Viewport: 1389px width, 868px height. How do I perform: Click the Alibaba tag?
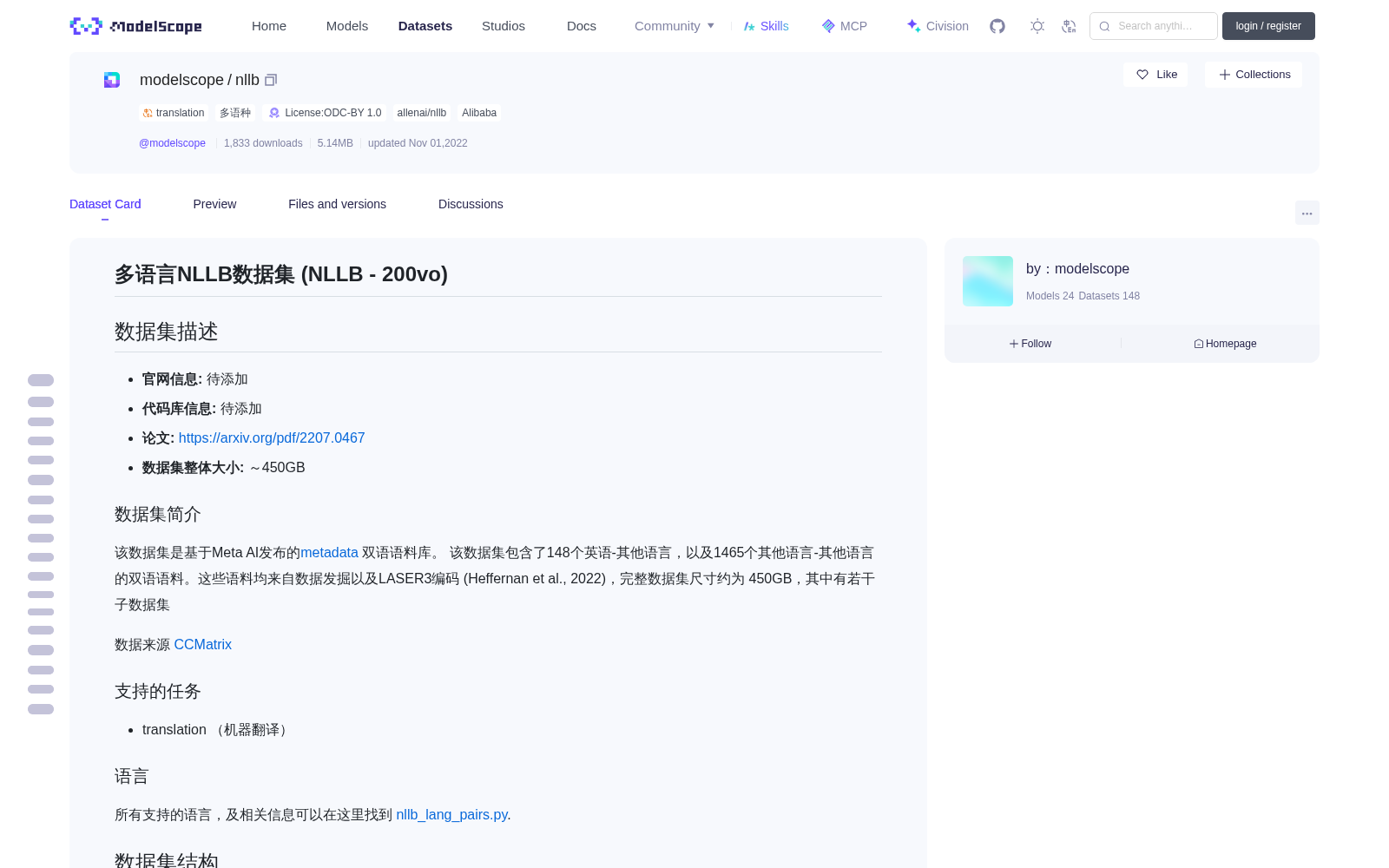[x=479, y=113]
